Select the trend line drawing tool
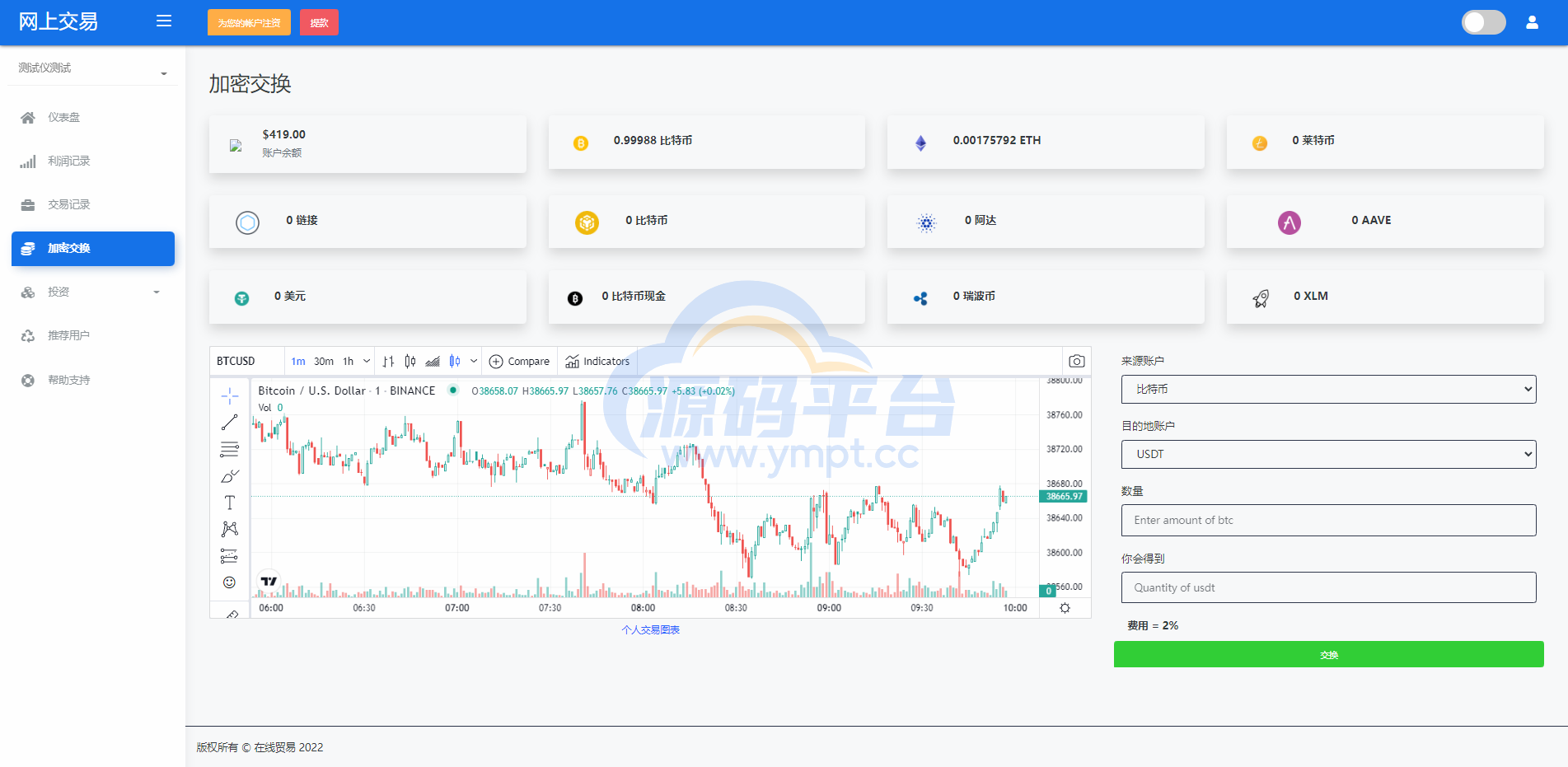Viewport: 1568px width, 767px height. click(x=229, y=423)
